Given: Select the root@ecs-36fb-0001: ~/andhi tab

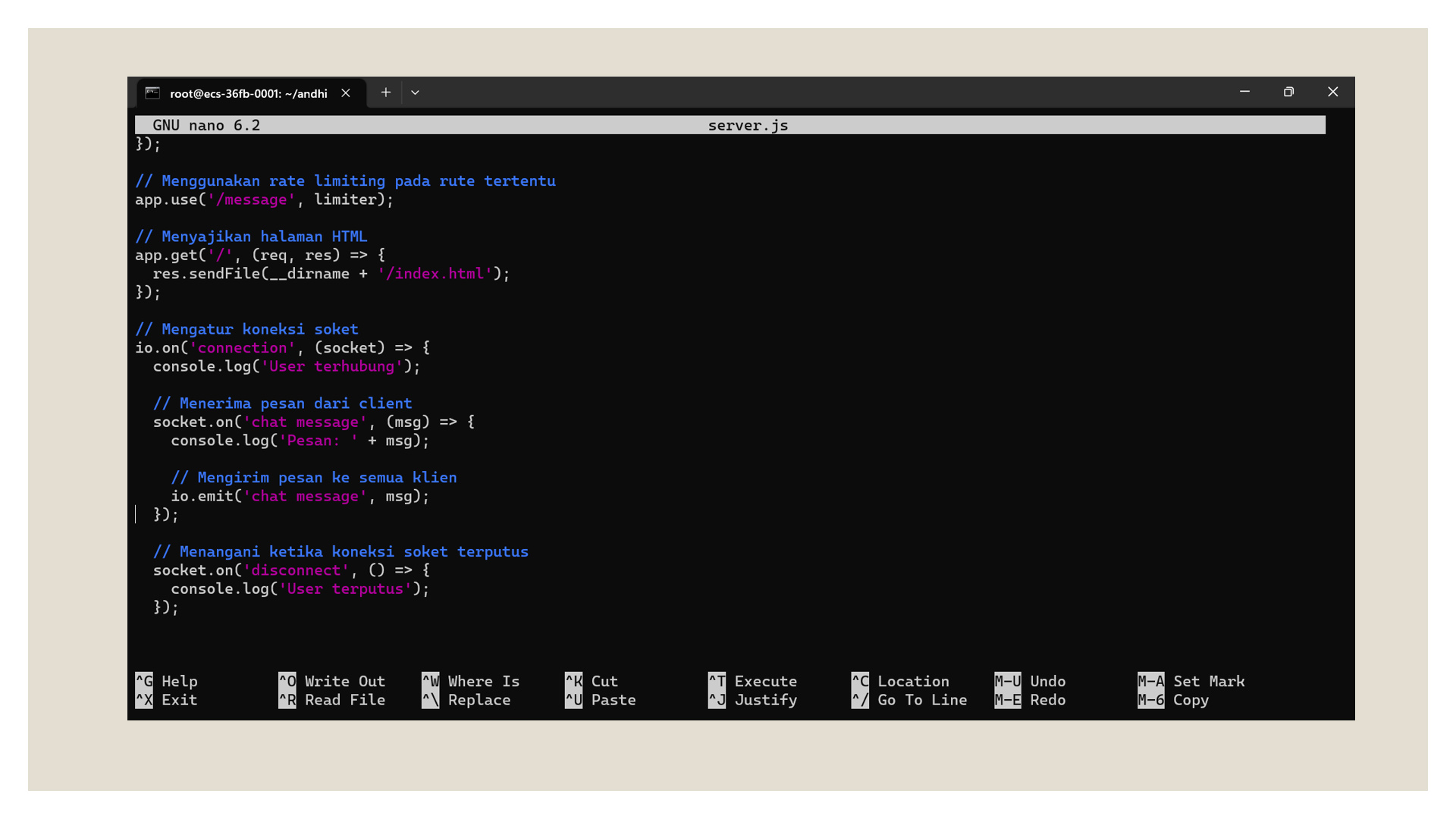Looking at the screenshot, I should 250,93.
